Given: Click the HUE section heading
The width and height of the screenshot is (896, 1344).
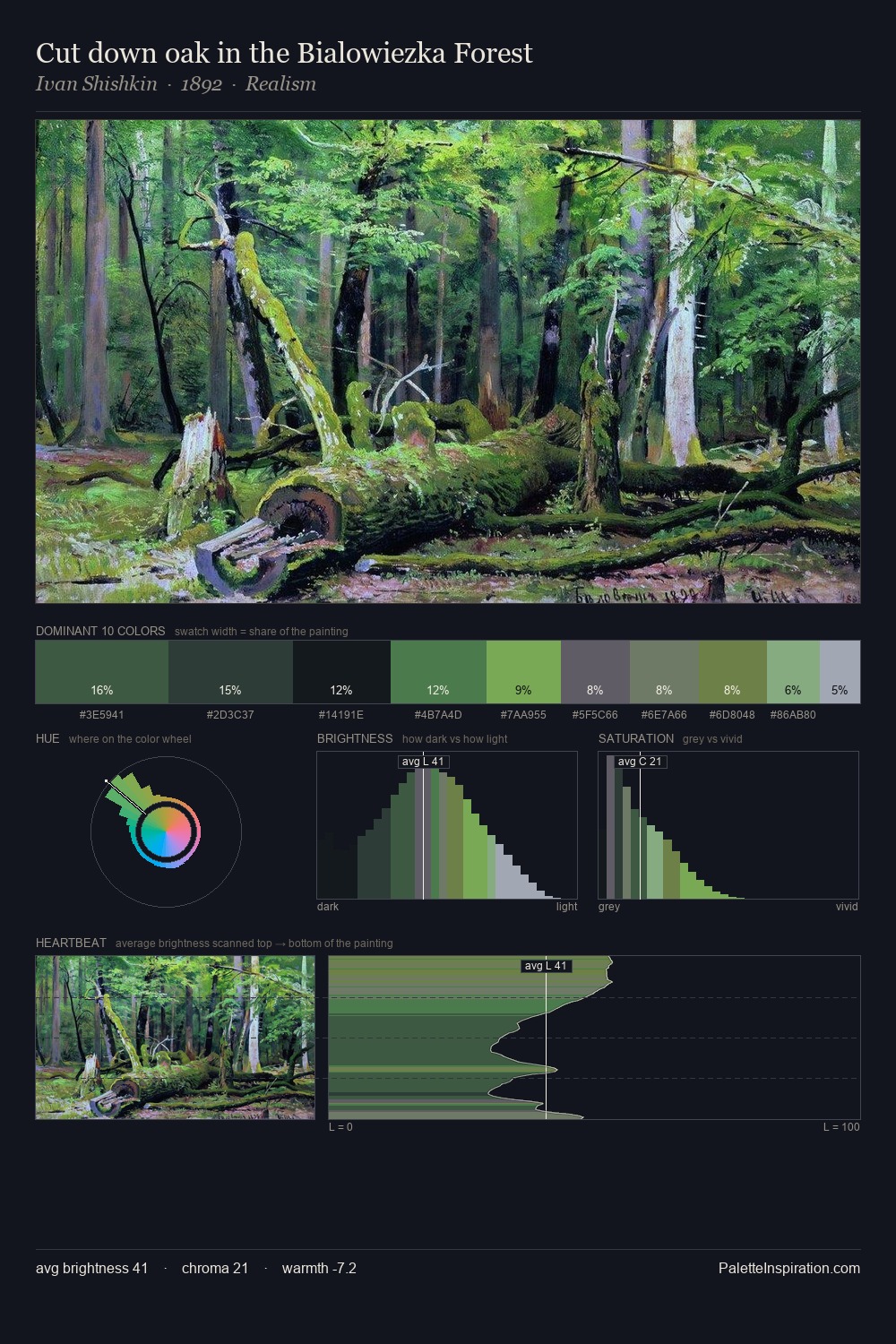Looking at the screenshot, I should pyautogui.click(x=47, y=738).
